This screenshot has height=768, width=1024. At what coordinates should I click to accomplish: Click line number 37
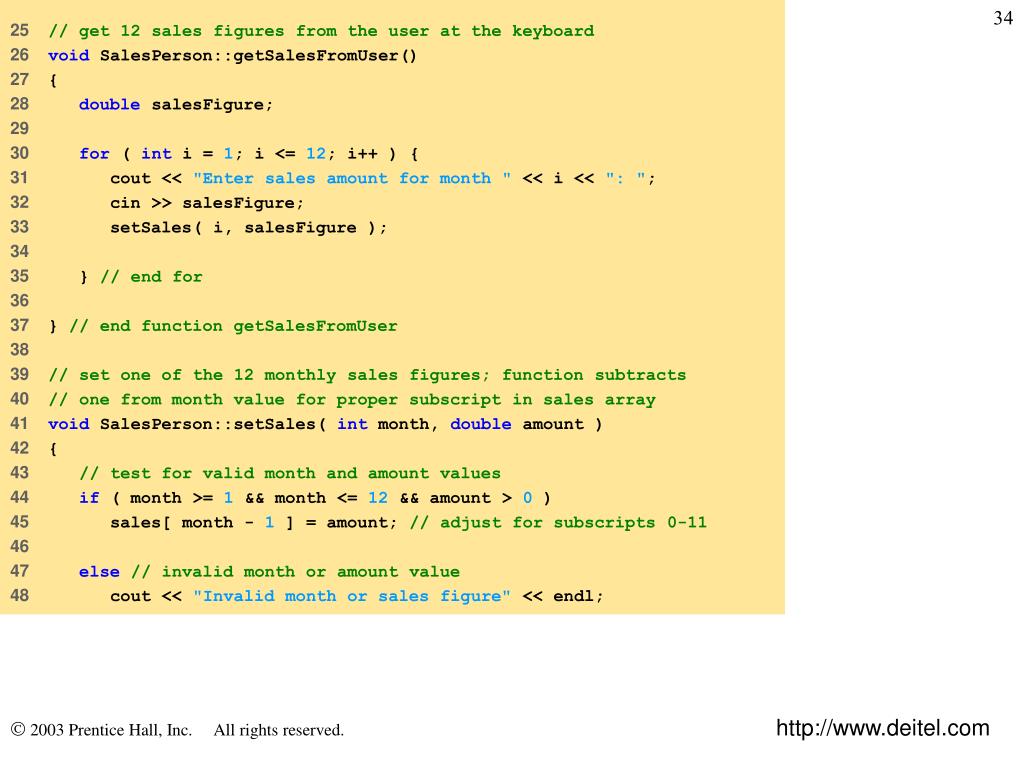pyautogui.click(x=20, y=325)
